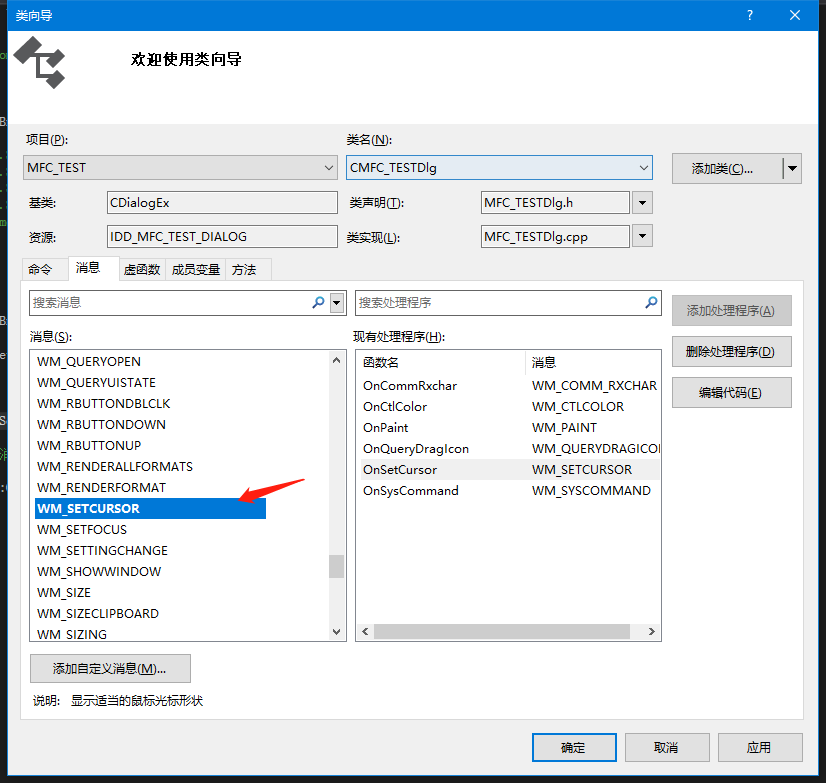Click the search icon in message search box
This screenshot has width=826, height=783.
coord(318,302)
